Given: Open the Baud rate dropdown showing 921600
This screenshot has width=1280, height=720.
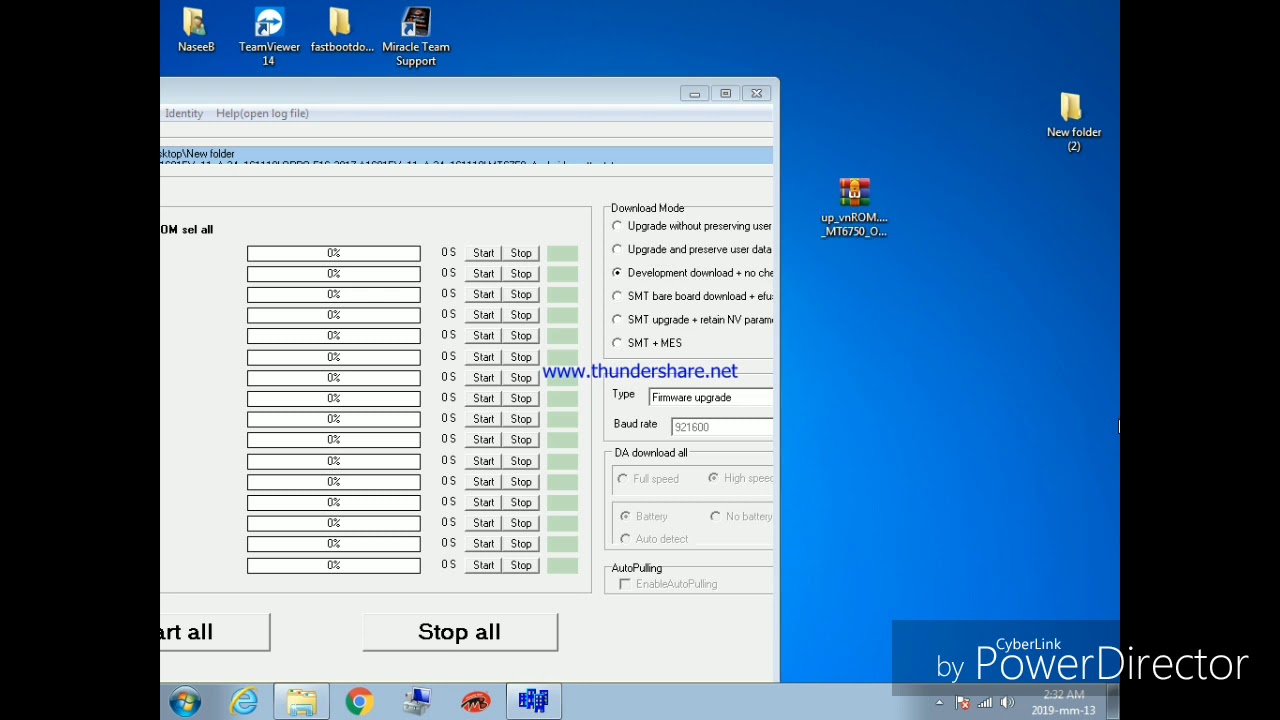Looking at the screenshot, I should pyautogui.click(x=721, y=427).
